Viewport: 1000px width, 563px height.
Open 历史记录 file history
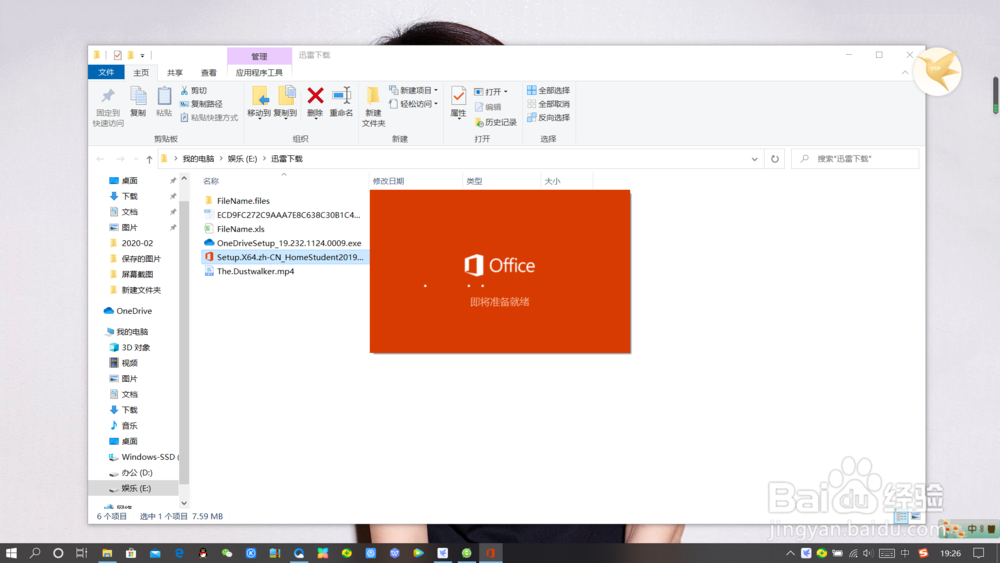click(x=496, y=122)
